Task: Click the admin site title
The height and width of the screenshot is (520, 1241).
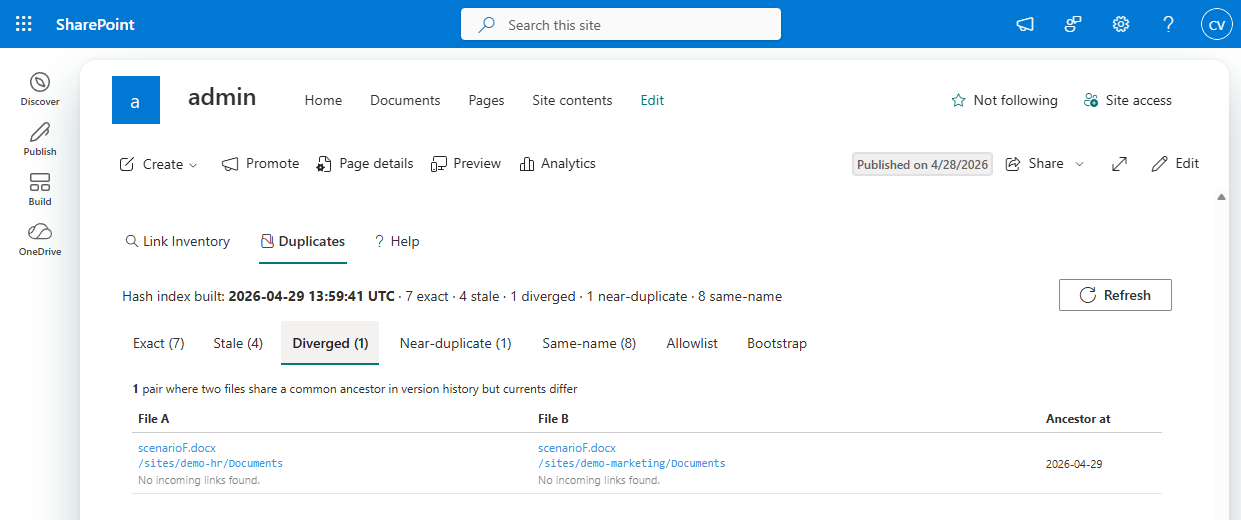Action: pyautogui.click(x=222, y=97)
